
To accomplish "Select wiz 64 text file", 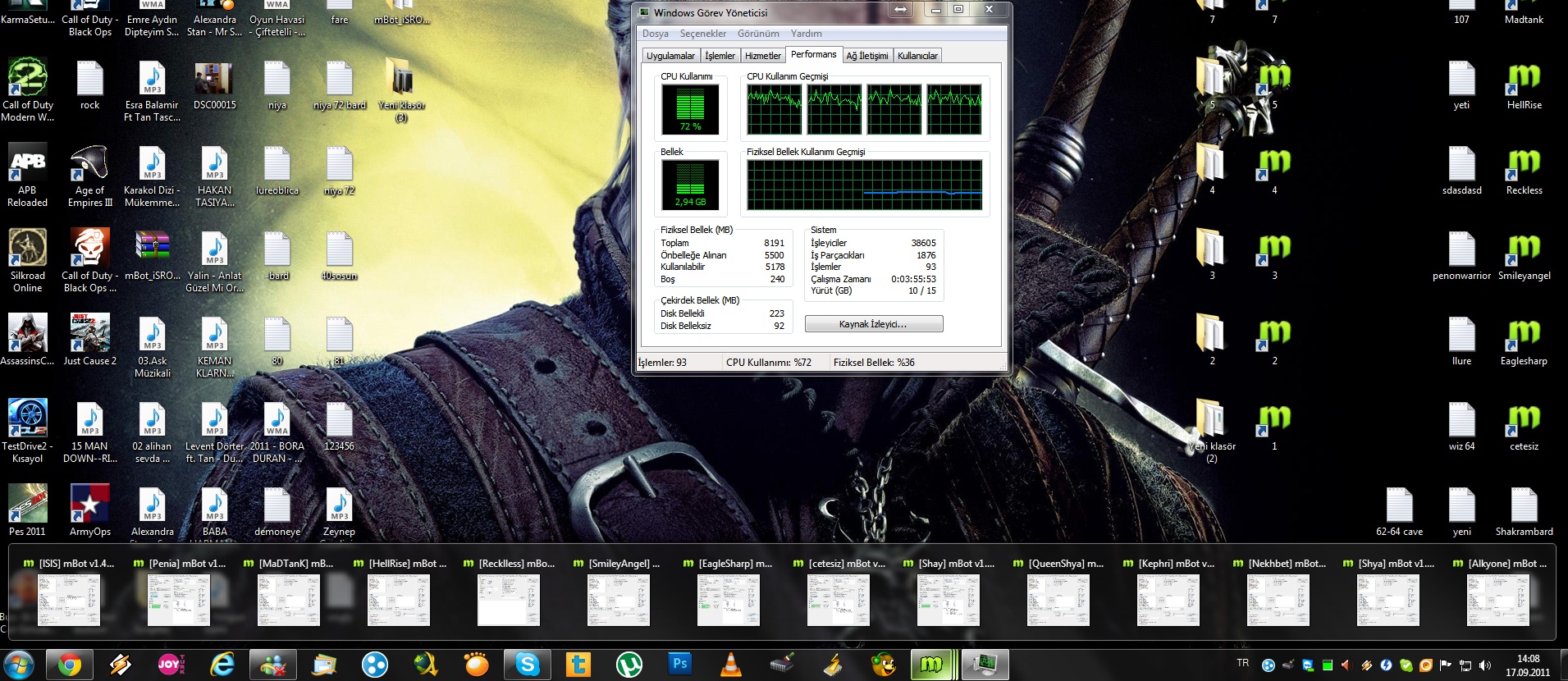I will (1462, 425).
